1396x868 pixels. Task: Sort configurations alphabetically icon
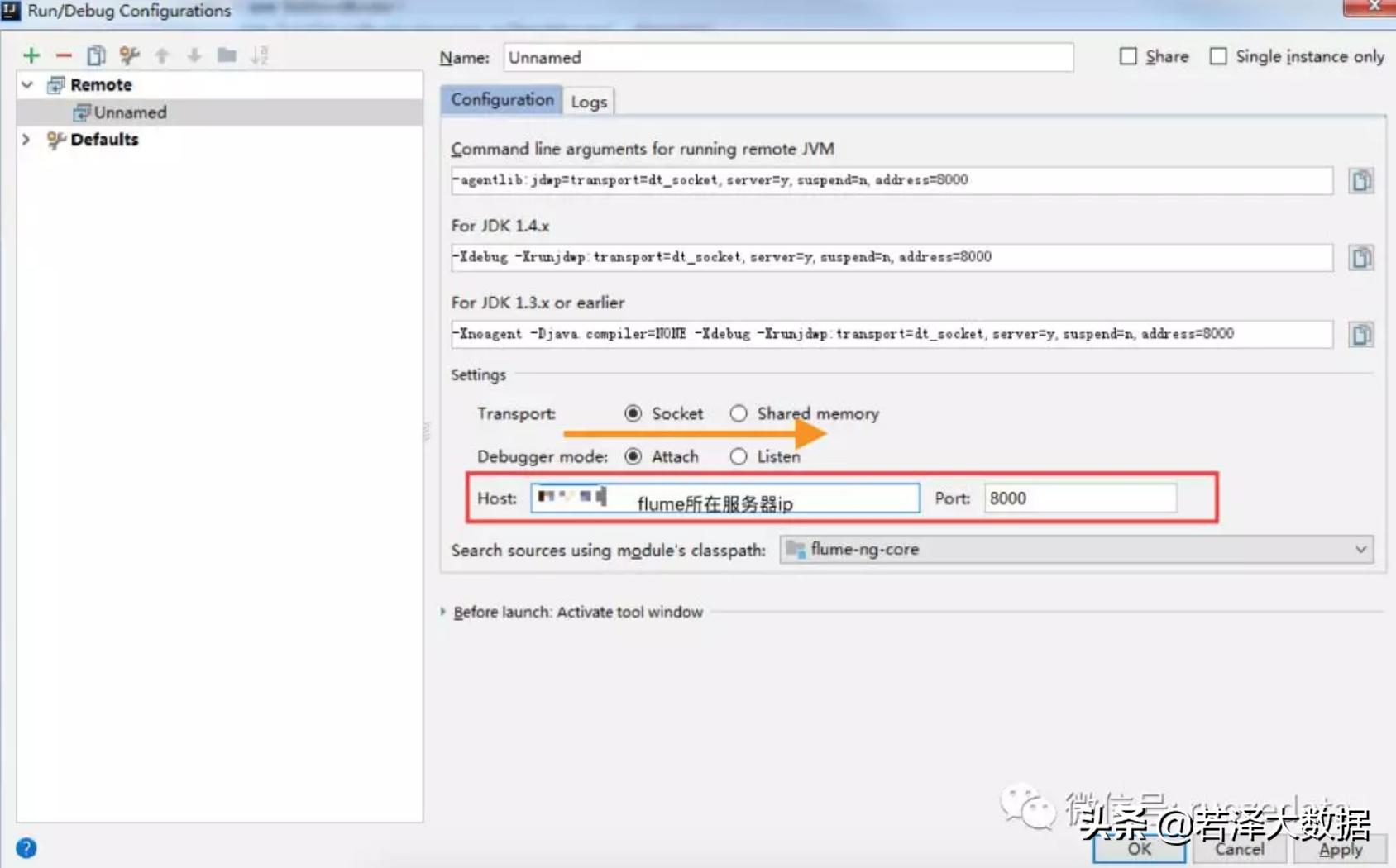pos(260,55)
